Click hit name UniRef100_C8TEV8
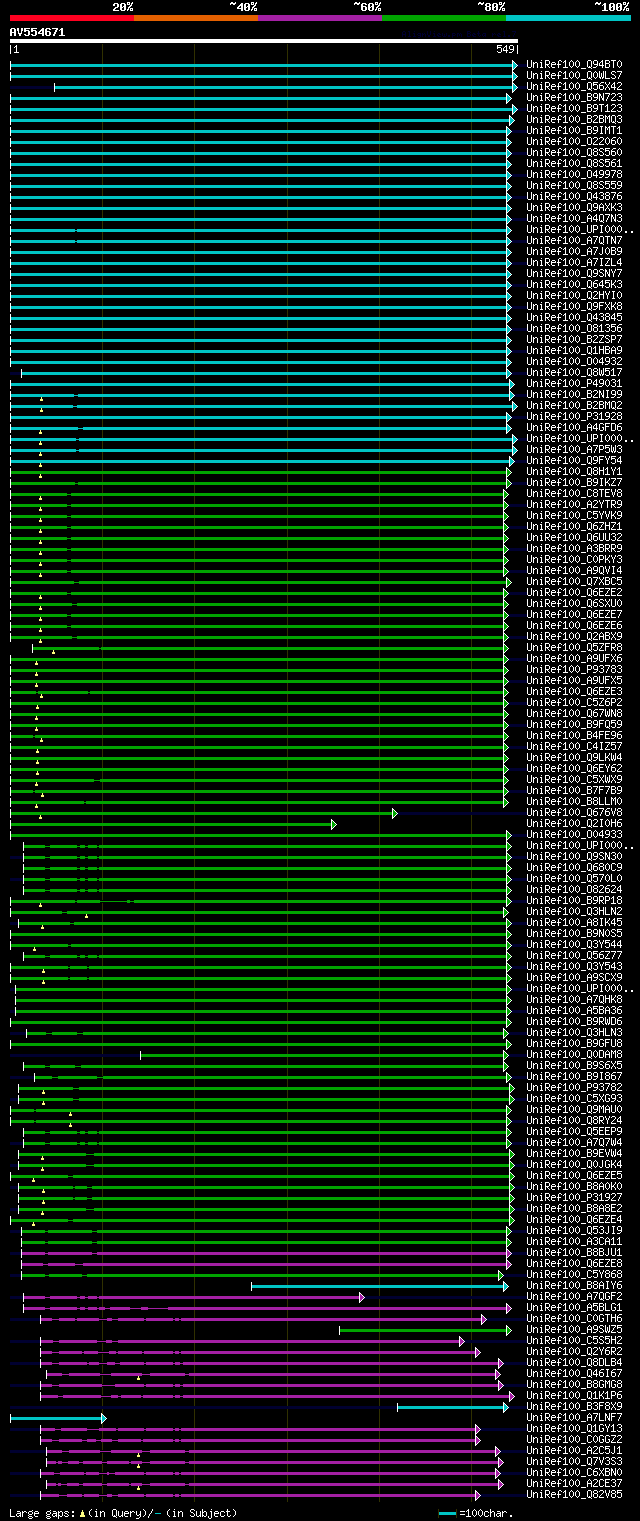Screen dimensions: 640x1521 coord(574,493)
